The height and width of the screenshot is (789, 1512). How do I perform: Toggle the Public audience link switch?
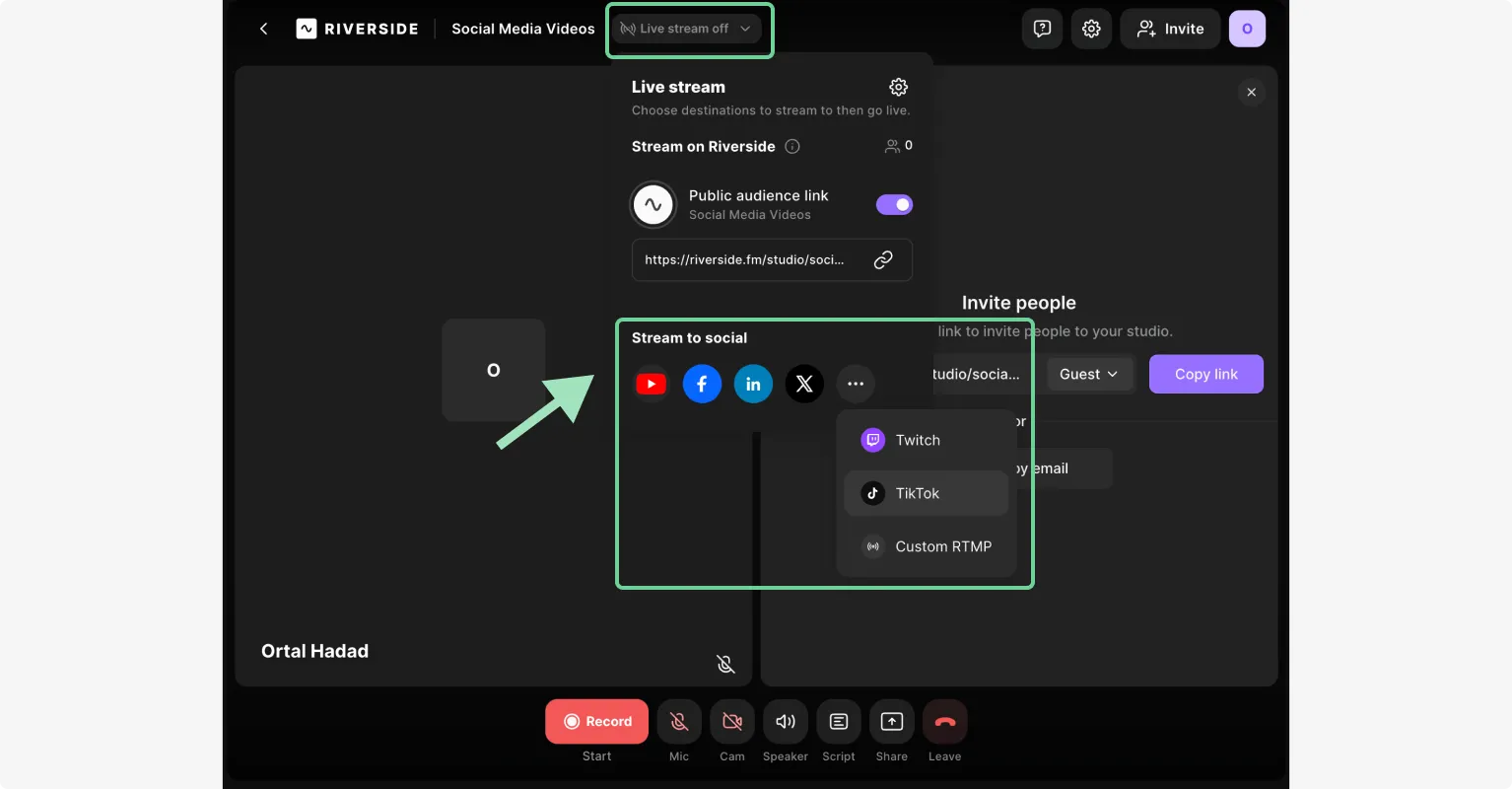pyautogui.click(x=894, y=204)
